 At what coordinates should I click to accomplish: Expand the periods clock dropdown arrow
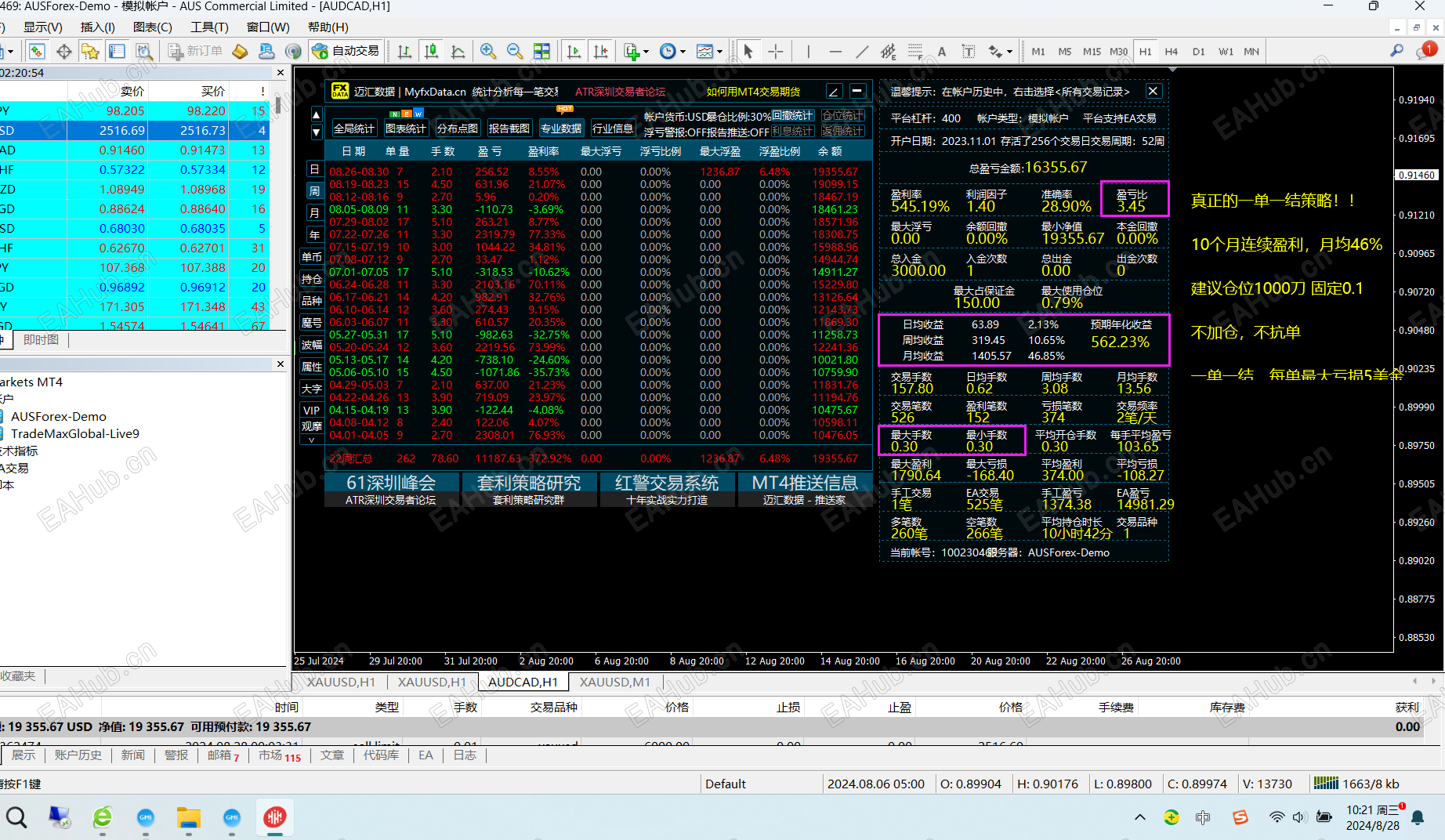pos(683,52)
